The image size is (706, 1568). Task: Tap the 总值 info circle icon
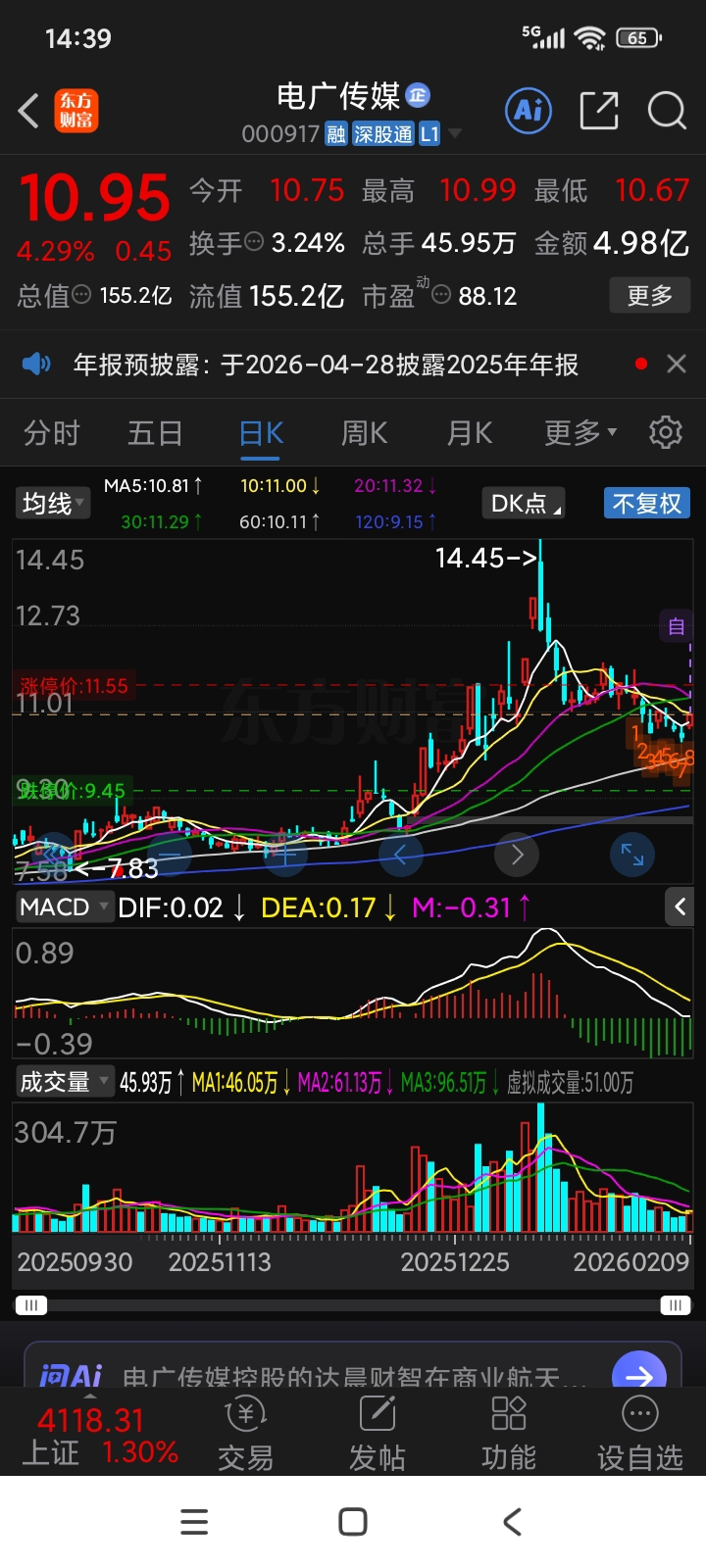click(82, 294)
